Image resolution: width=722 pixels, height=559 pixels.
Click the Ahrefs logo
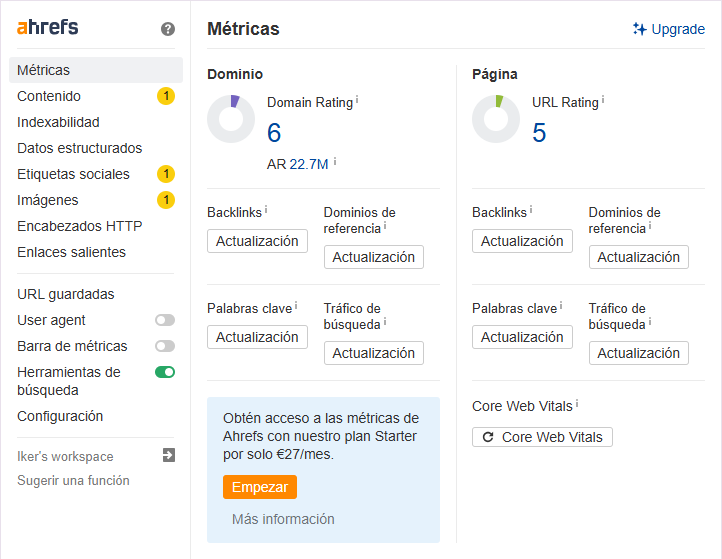[x=47, y=27]
